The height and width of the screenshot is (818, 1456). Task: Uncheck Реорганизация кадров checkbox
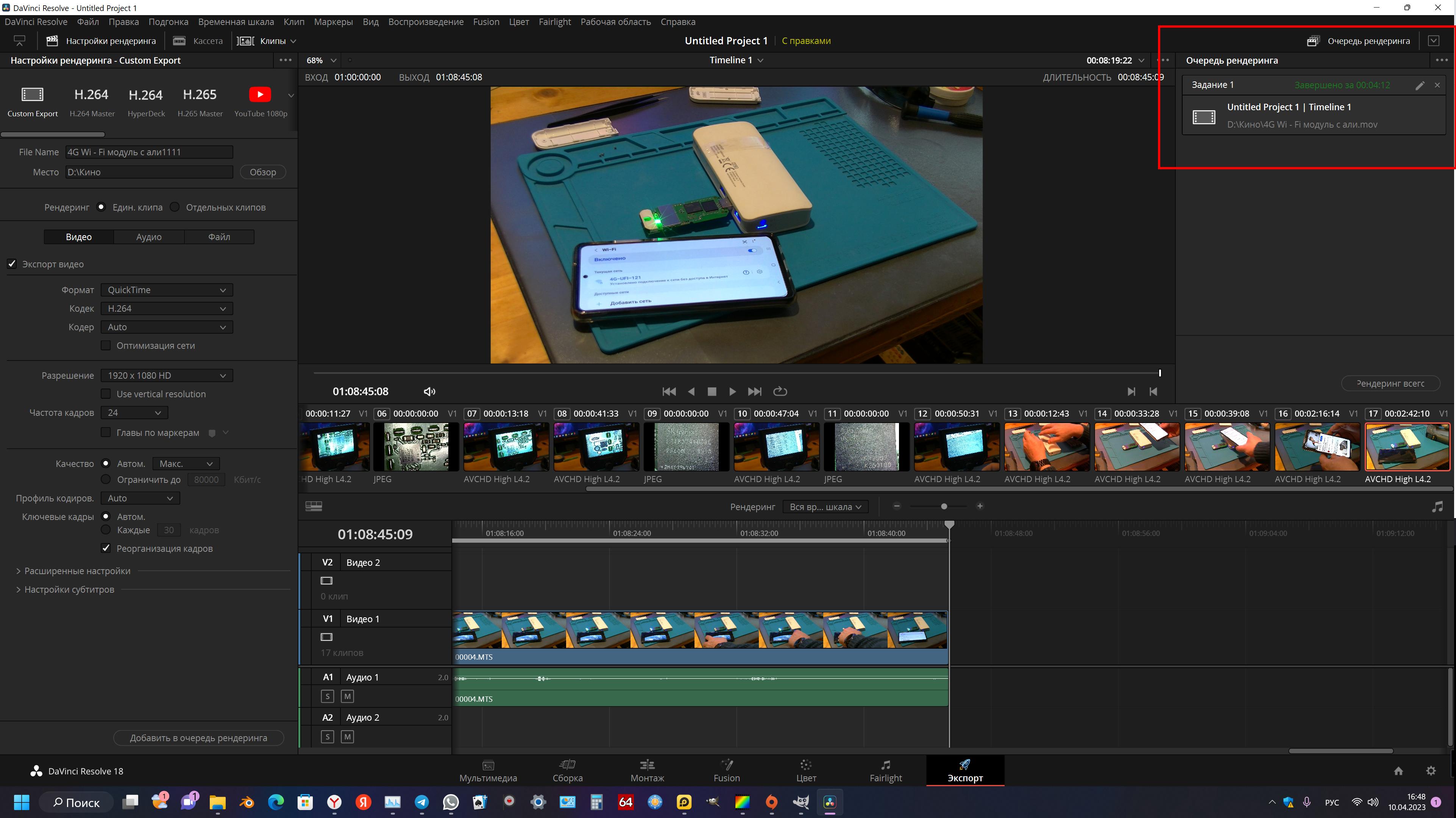pyautogui.click(x=106, y=548)
